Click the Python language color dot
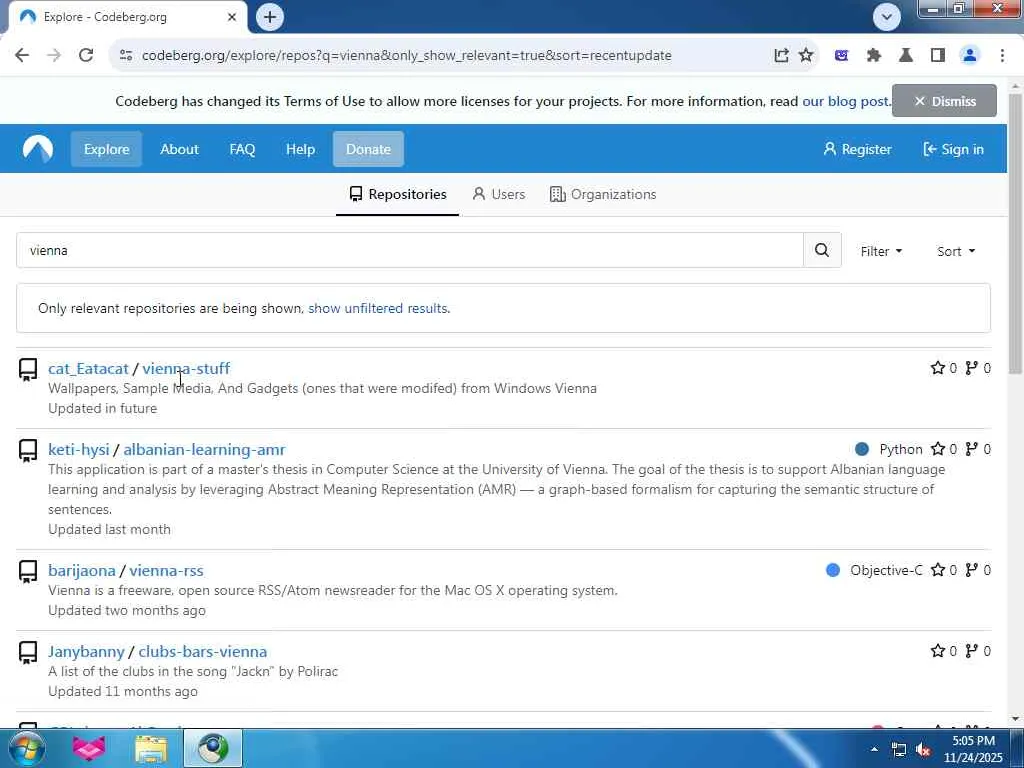The height and width of the screenshot is (768, 1024). tap(862, 449)
